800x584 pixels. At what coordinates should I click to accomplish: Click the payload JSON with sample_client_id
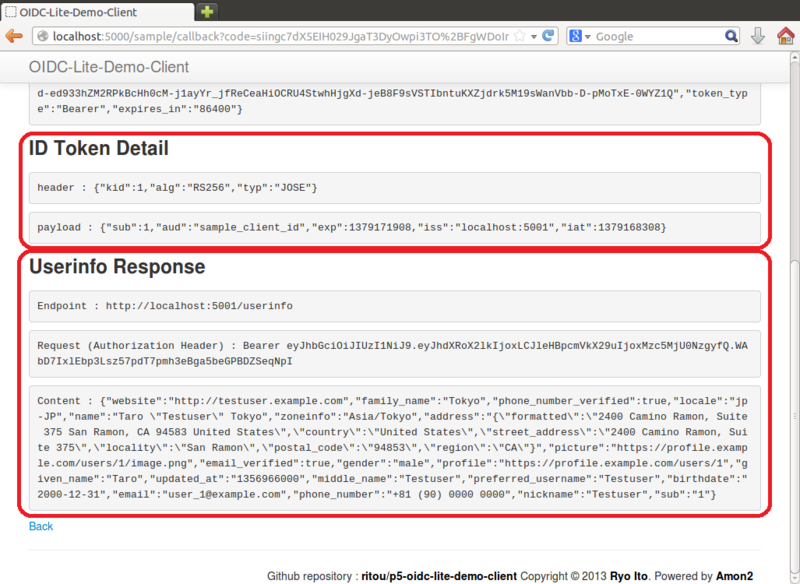click(394, 227)
